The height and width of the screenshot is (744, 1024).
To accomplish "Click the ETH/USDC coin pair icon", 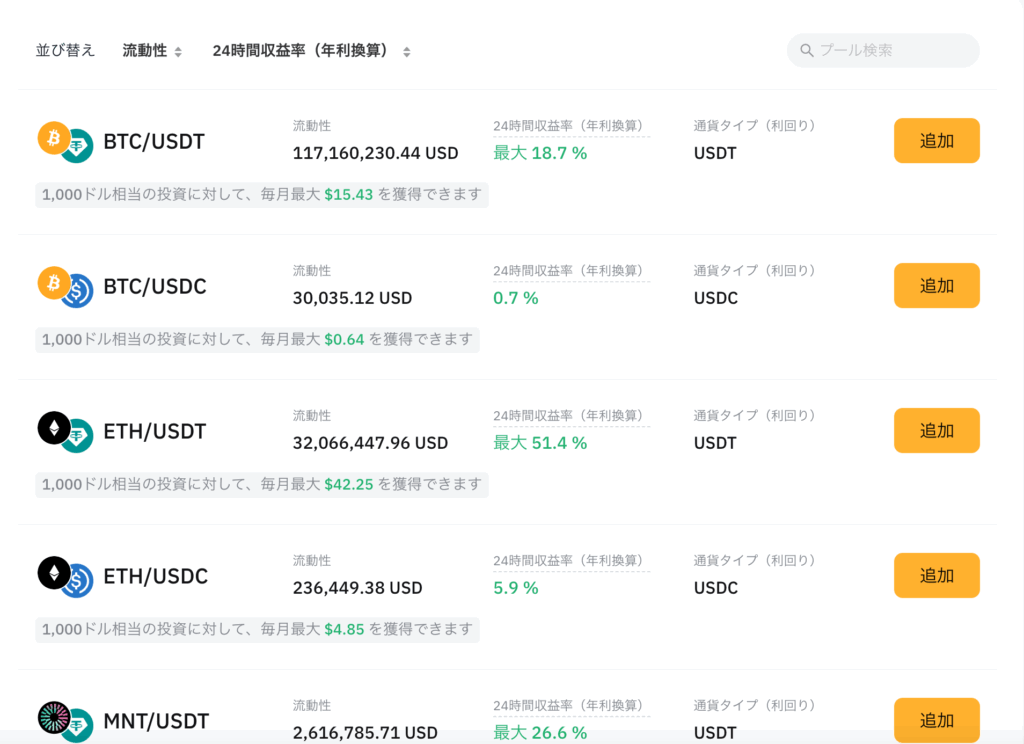I will click(65, 577).
